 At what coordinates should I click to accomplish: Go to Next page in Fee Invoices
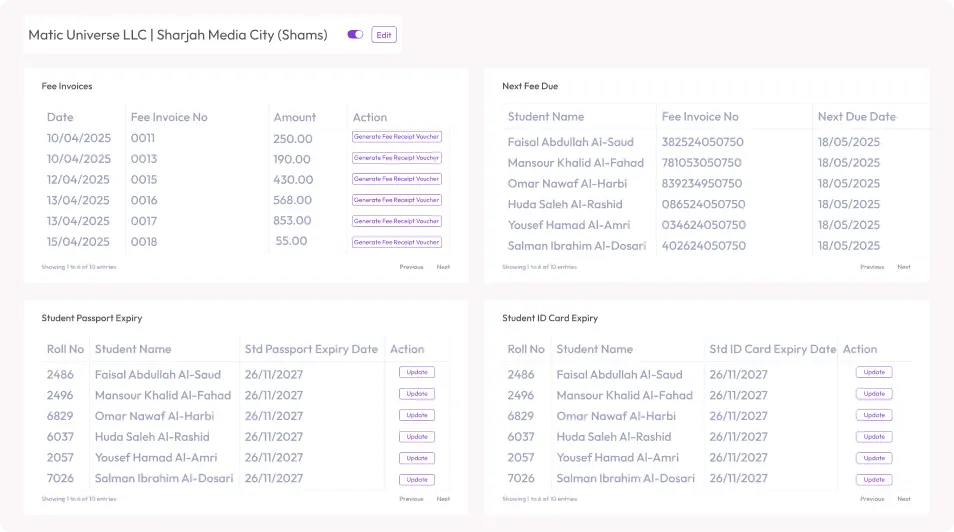click(x=443, y=267)
